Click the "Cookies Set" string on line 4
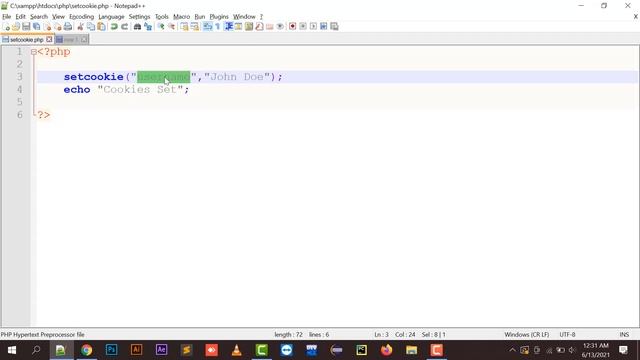This screenshot has width=640, height=360. pos(140,89)
